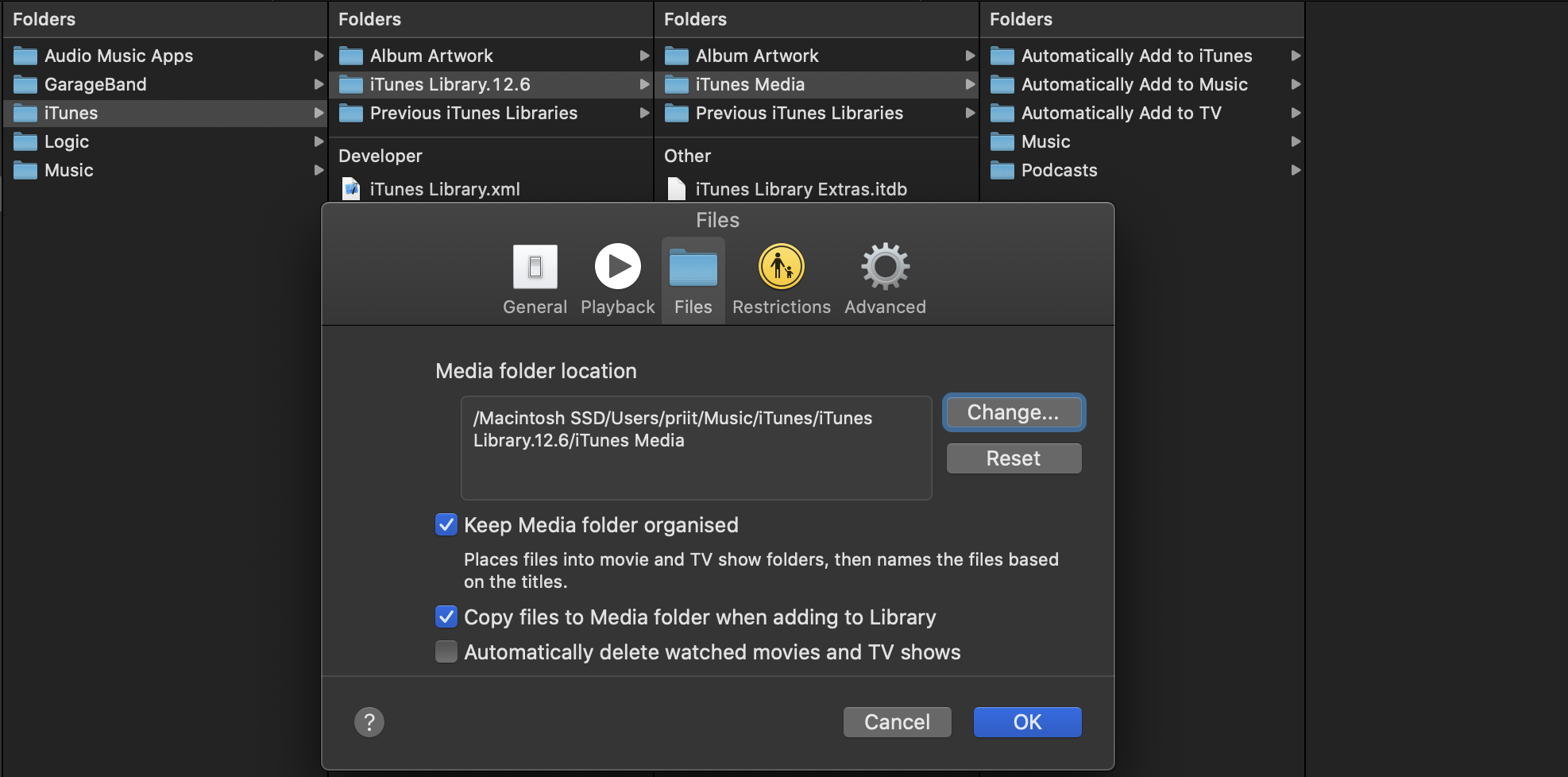Switch to the Files tab label
Screen dimensions: 1568x777
pos(693,307)
